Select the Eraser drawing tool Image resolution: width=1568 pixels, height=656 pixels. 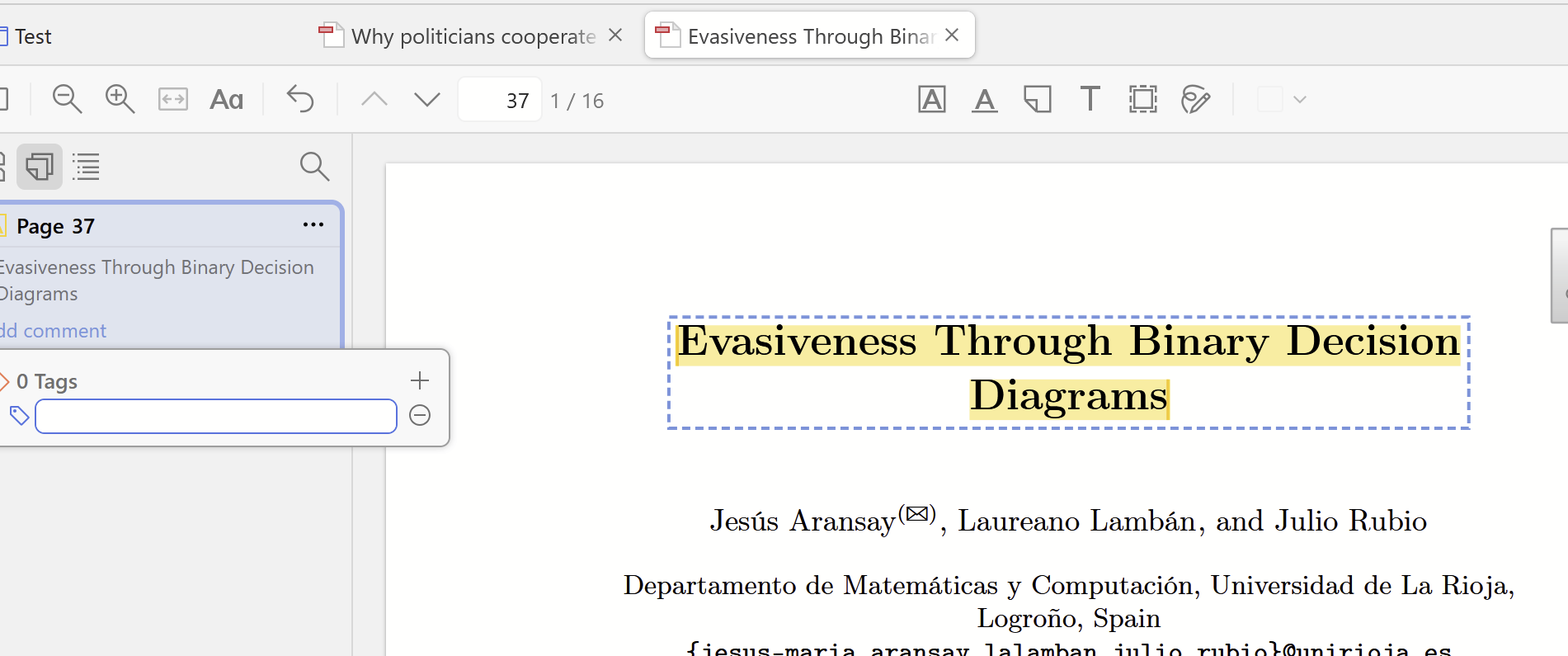coord(1196,100)
